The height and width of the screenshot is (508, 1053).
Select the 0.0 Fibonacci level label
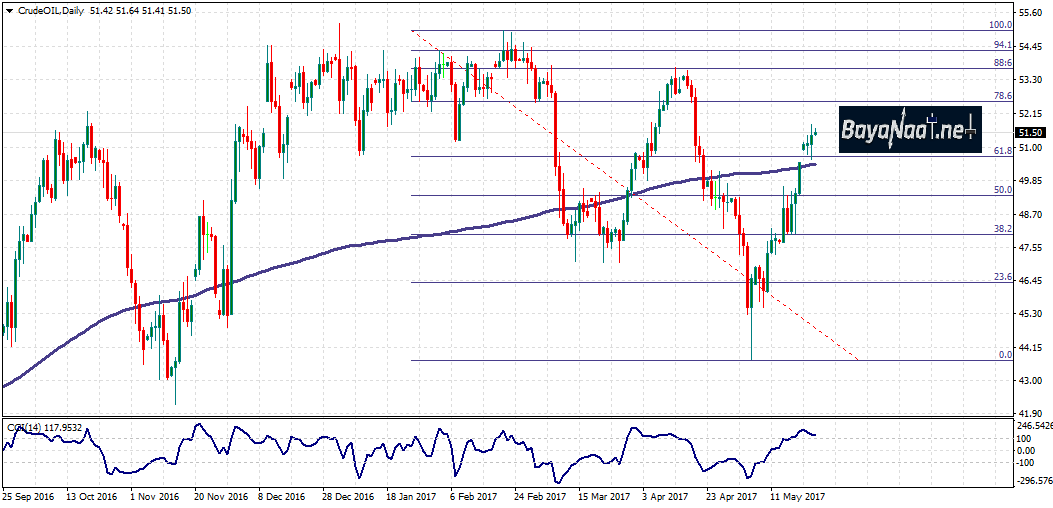point(1005,355)
